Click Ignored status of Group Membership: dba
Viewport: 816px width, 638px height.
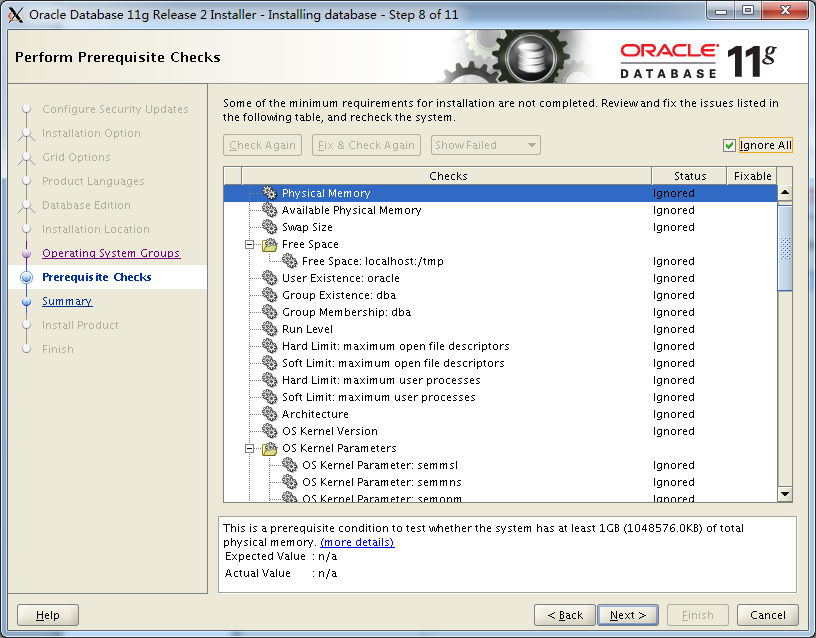click(673, 312)
